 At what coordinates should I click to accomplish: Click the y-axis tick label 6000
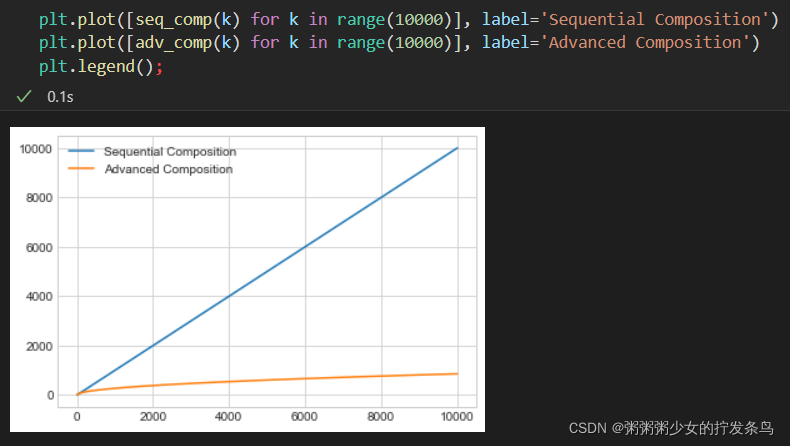[39, 248]
